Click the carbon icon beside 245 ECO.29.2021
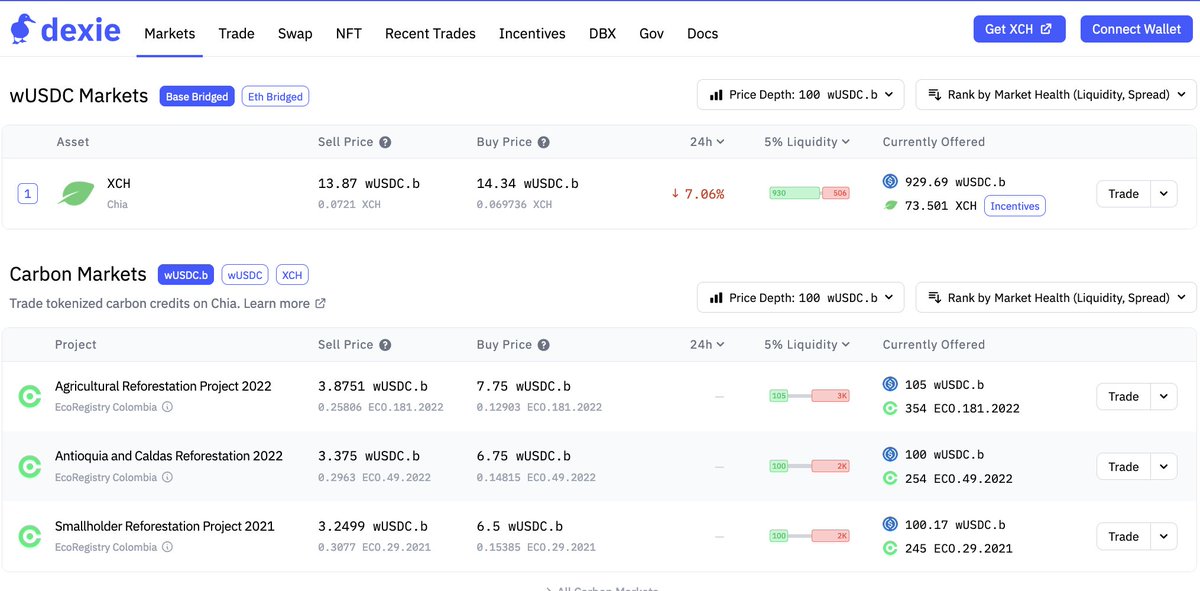 click(x=890, y=548)
